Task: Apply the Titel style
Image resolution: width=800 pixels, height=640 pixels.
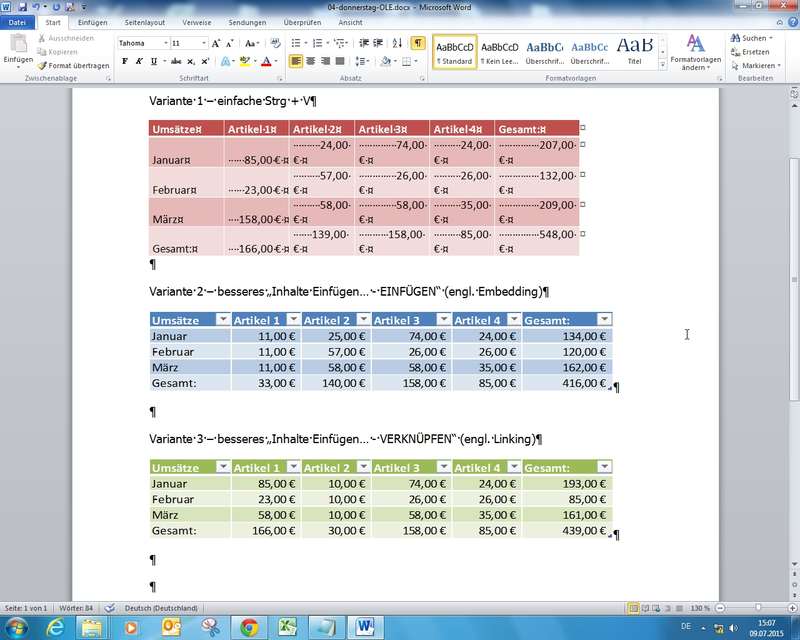Action: coord(634,52)
